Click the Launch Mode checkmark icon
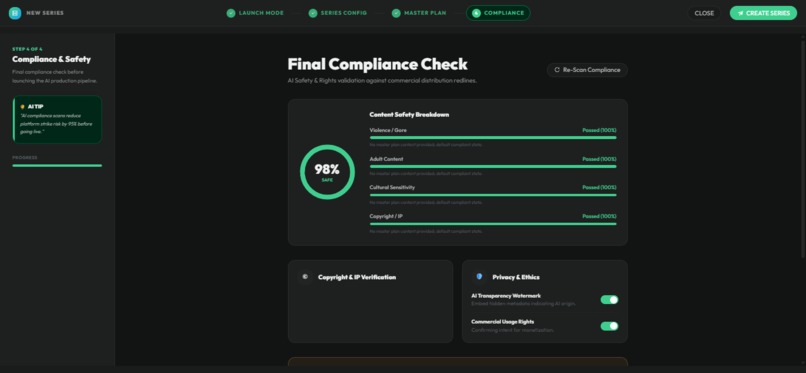 [x=231, y=13]
